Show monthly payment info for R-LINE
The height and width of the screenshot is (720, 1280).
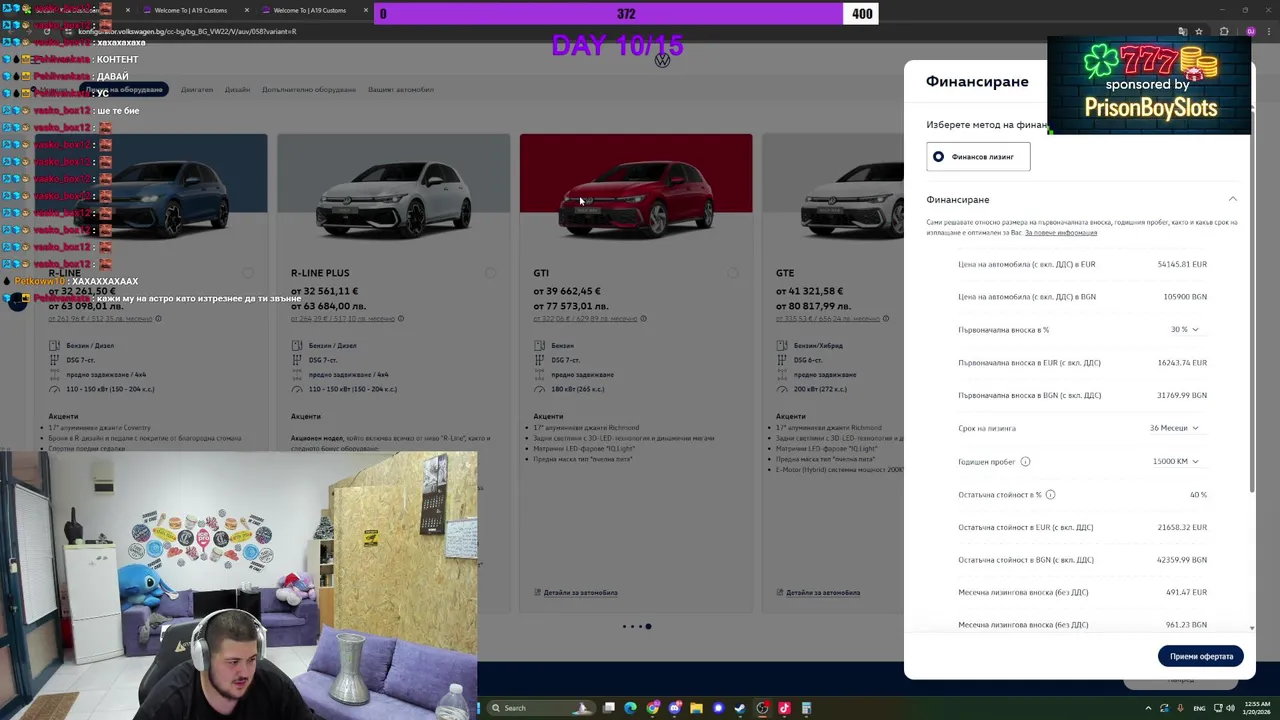(158, 319)
